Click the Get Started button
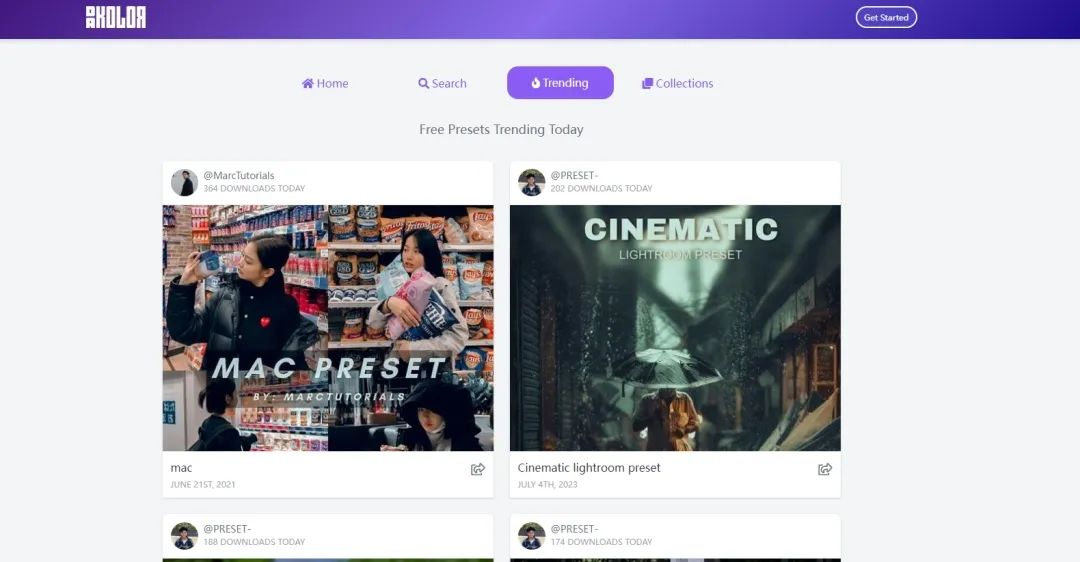The image size is (1080, 562). point(886,17)
